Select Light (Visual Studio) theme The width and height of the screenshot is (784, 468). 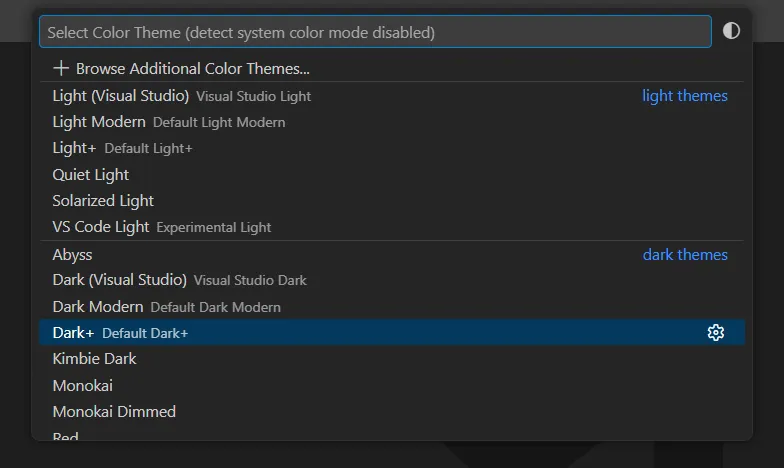121,96
